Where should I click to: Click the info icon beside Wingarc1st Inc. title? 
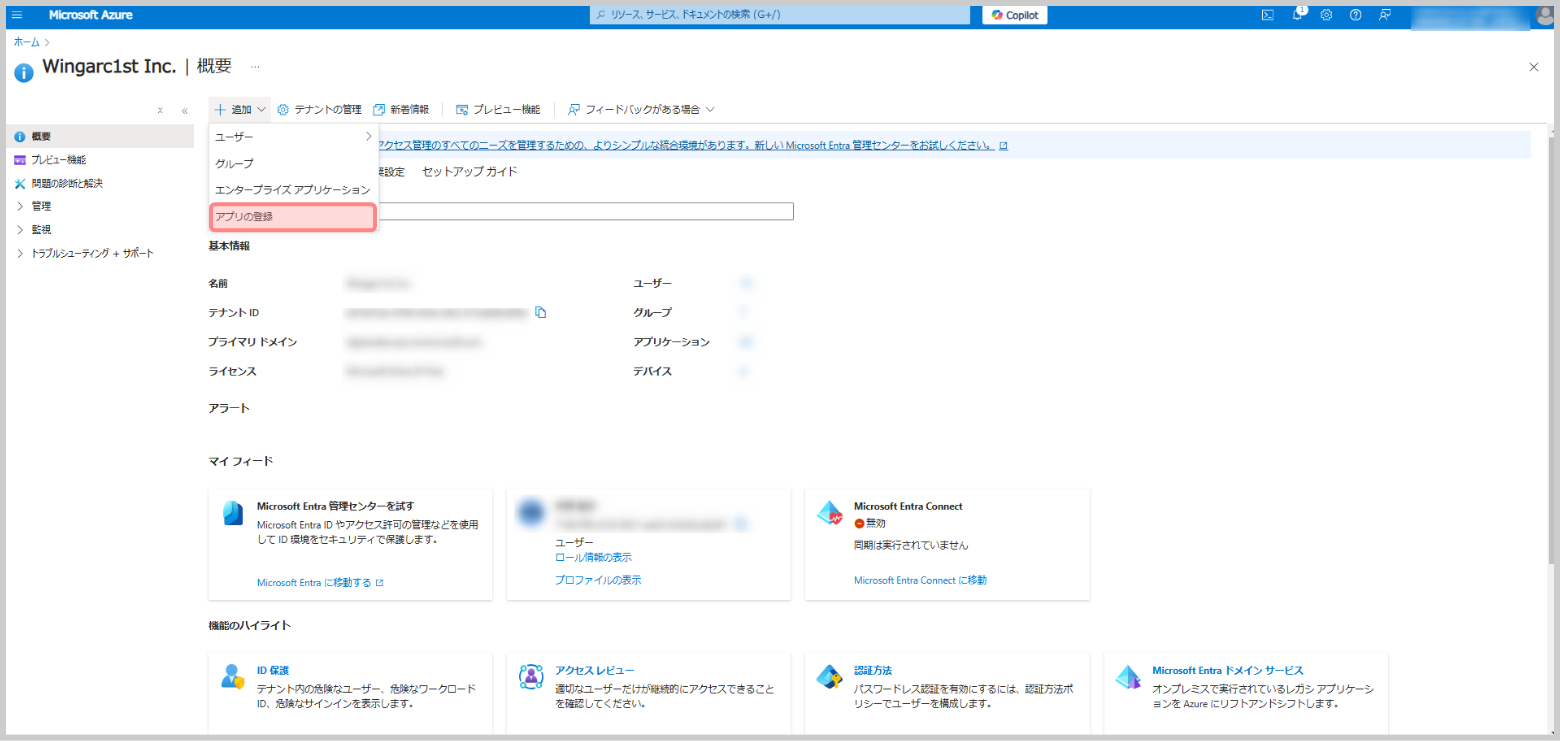(24, 72)
